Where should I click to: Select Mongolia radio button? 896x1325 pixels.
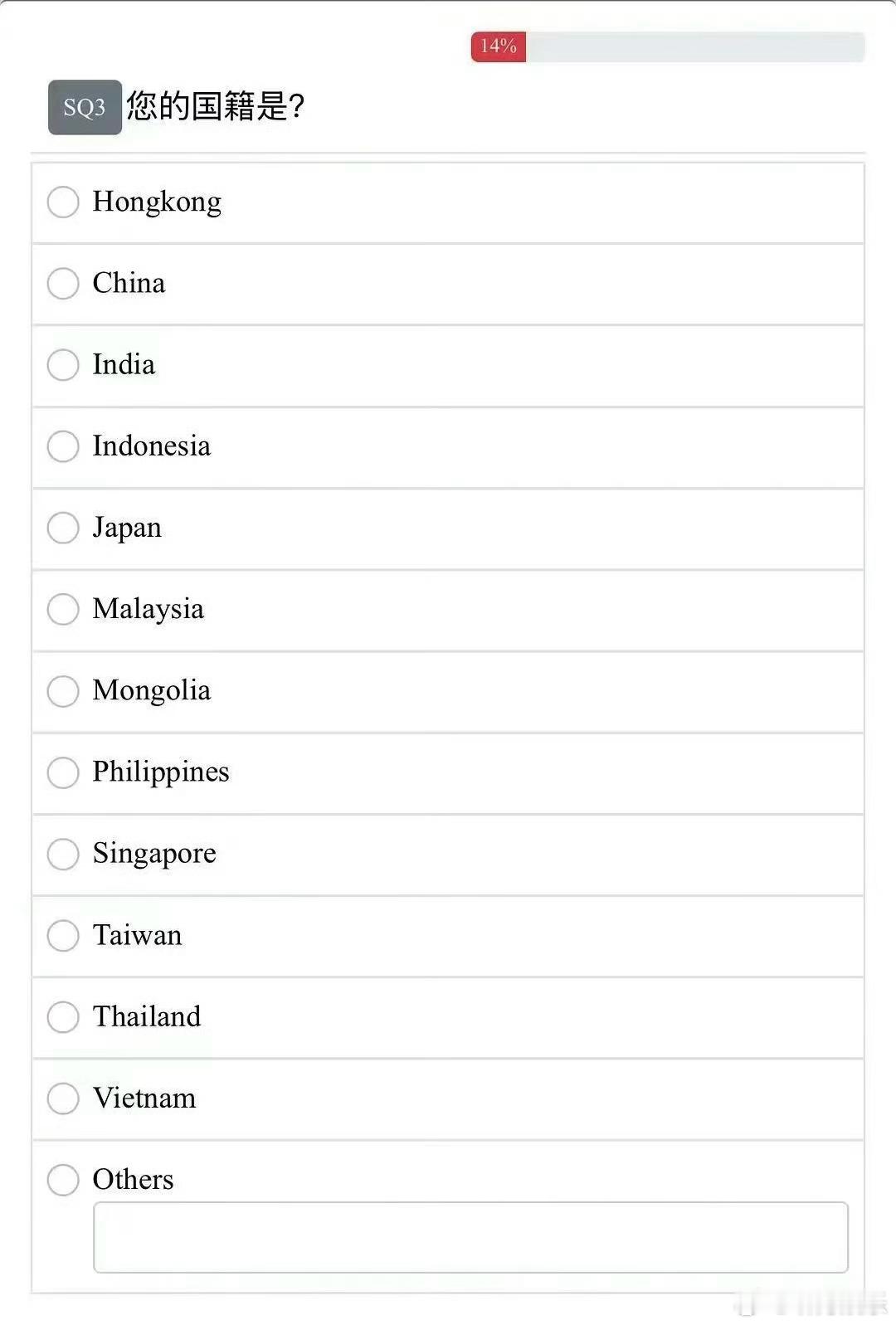[x=63, y=690]
